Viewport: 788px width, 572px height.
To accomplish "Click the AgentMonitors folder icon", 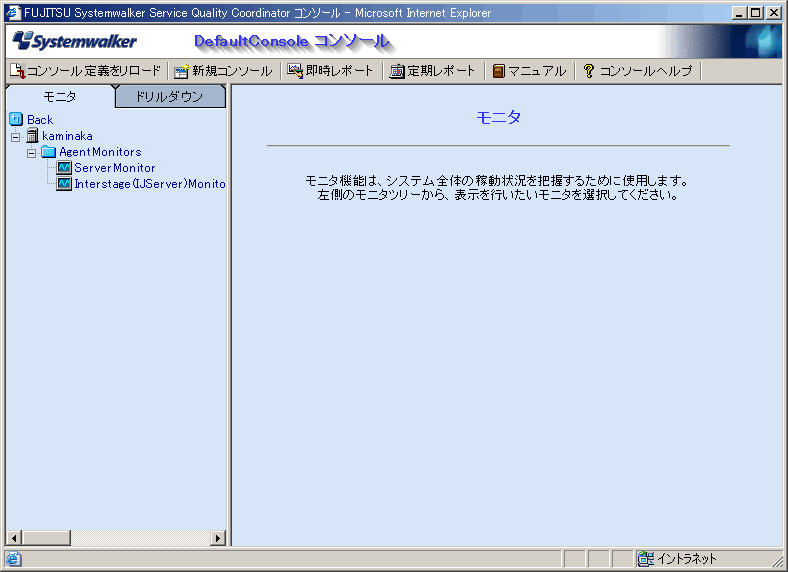I will coord(49,151).
